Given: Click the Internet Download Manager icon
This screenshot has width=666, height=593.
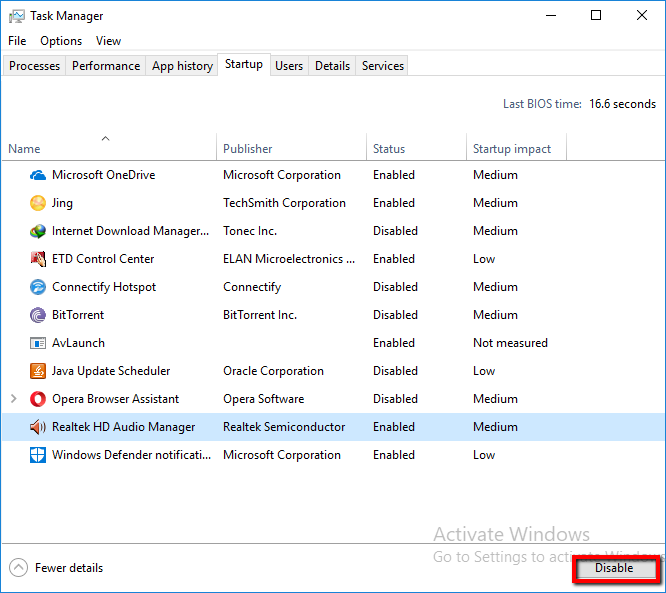Looking at the screenshot, I should pos(38,231).
